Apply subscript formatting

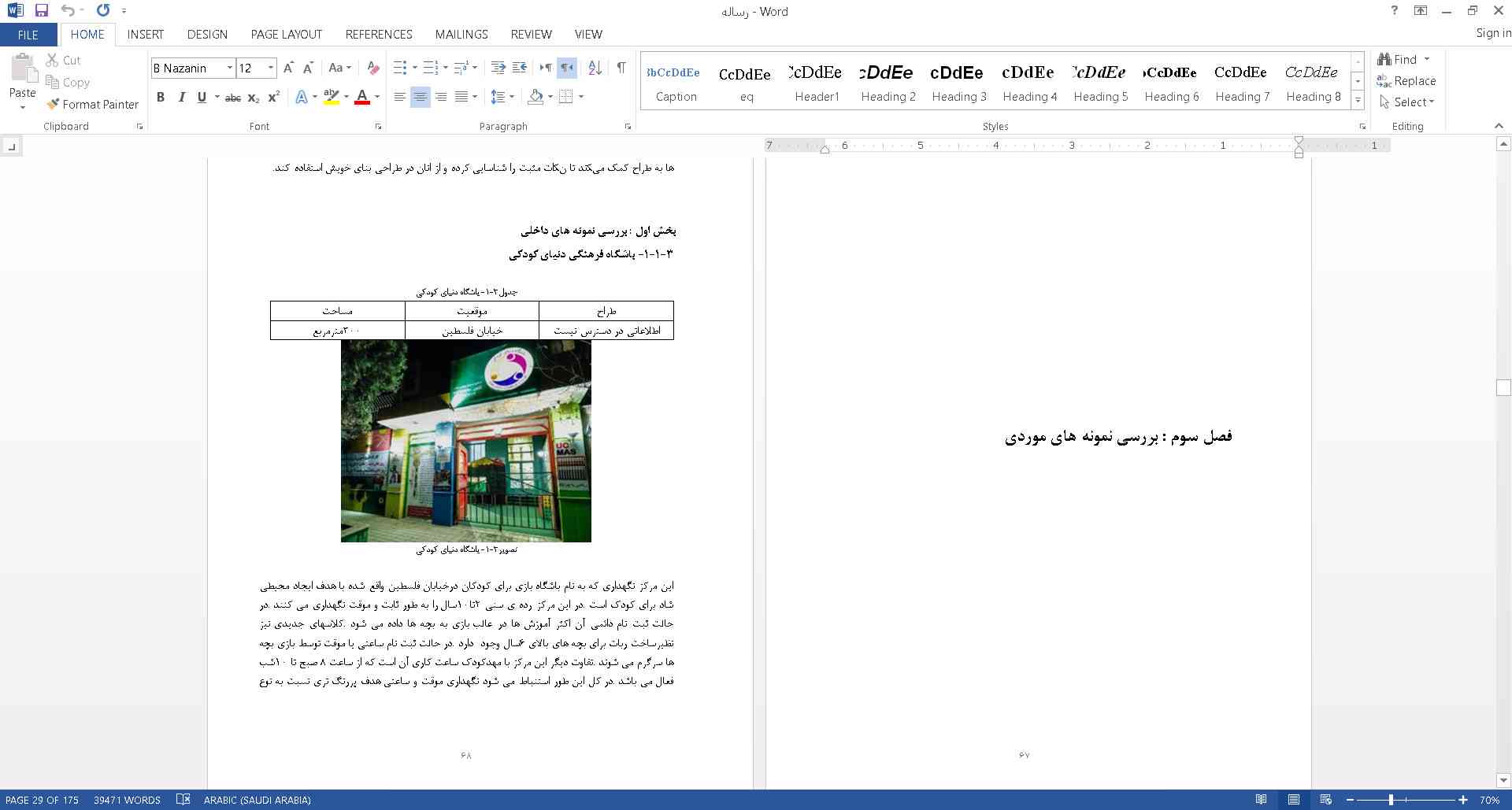[x=253, y=97]
